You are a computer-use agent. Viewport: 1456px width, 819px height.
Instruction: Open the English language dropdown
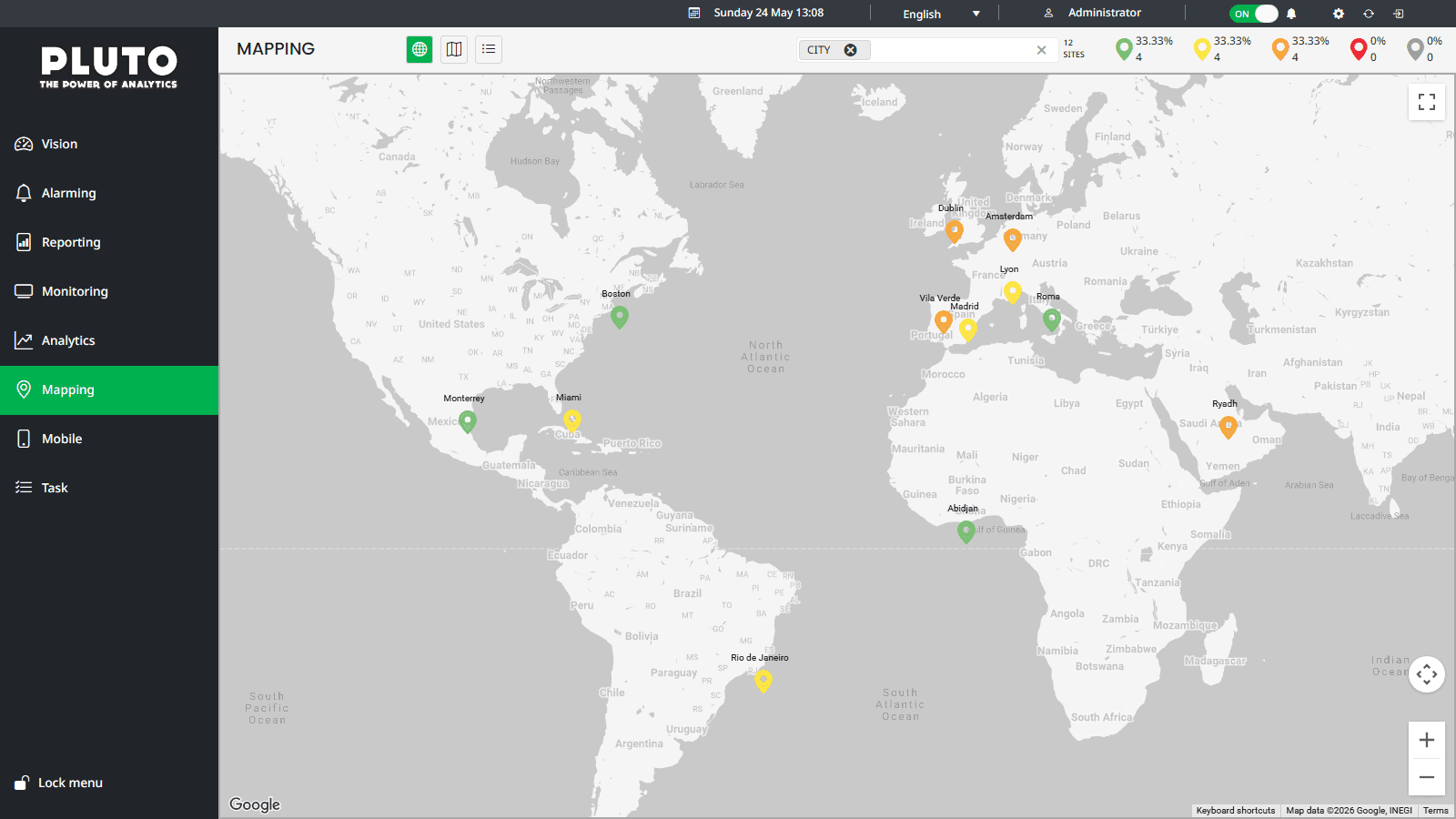pos(941,14)
